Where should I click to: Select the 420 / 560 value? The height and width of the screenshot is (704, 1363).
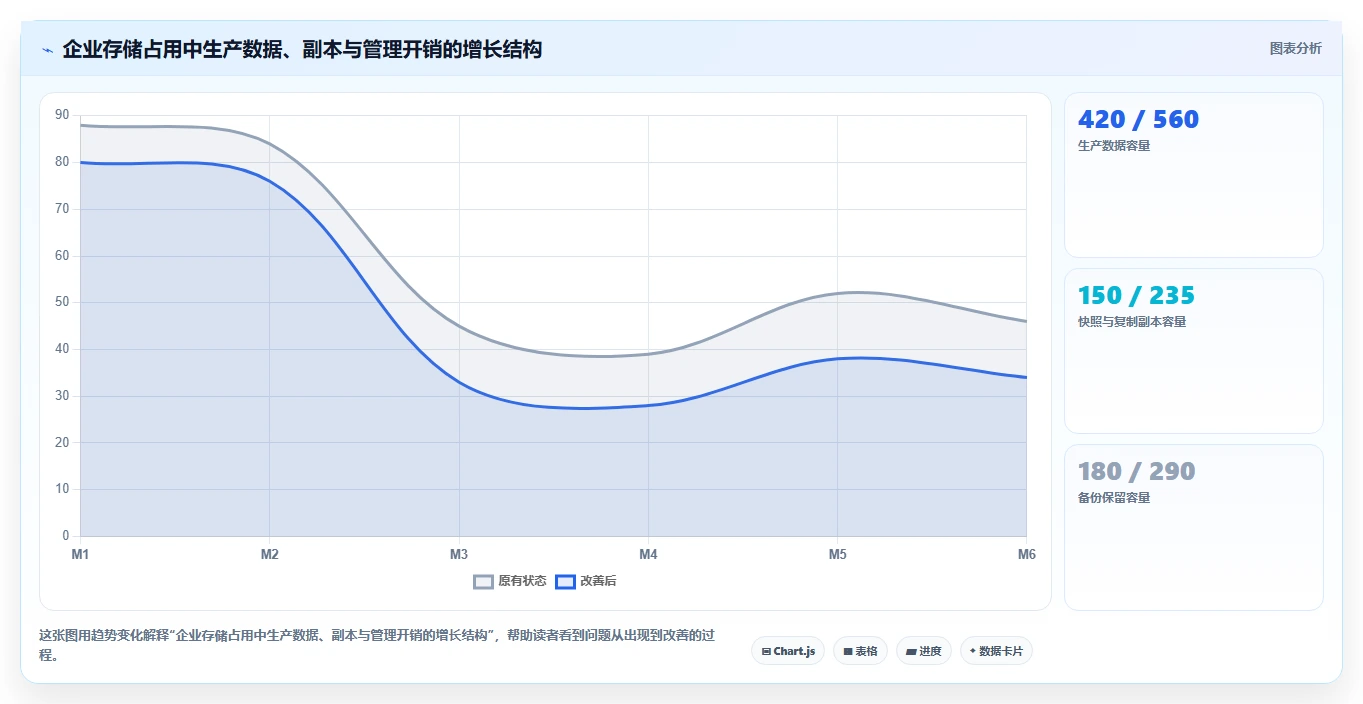pos(1138,120)
